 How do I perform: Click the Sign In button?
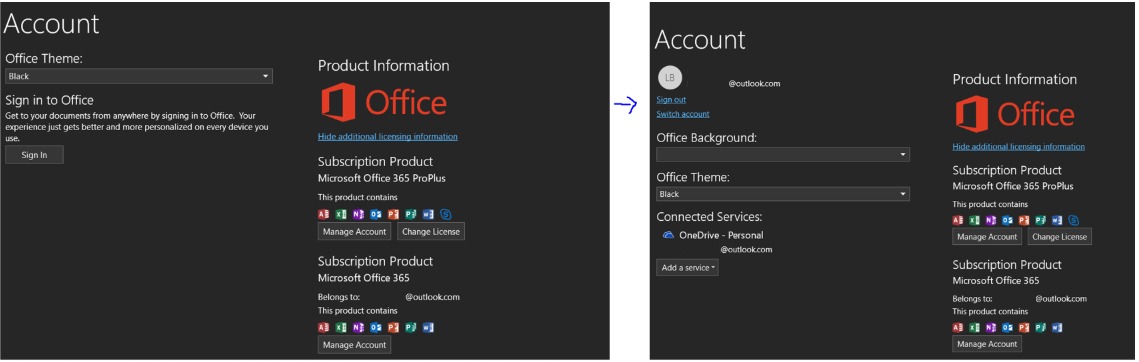(x=34, y=155)
